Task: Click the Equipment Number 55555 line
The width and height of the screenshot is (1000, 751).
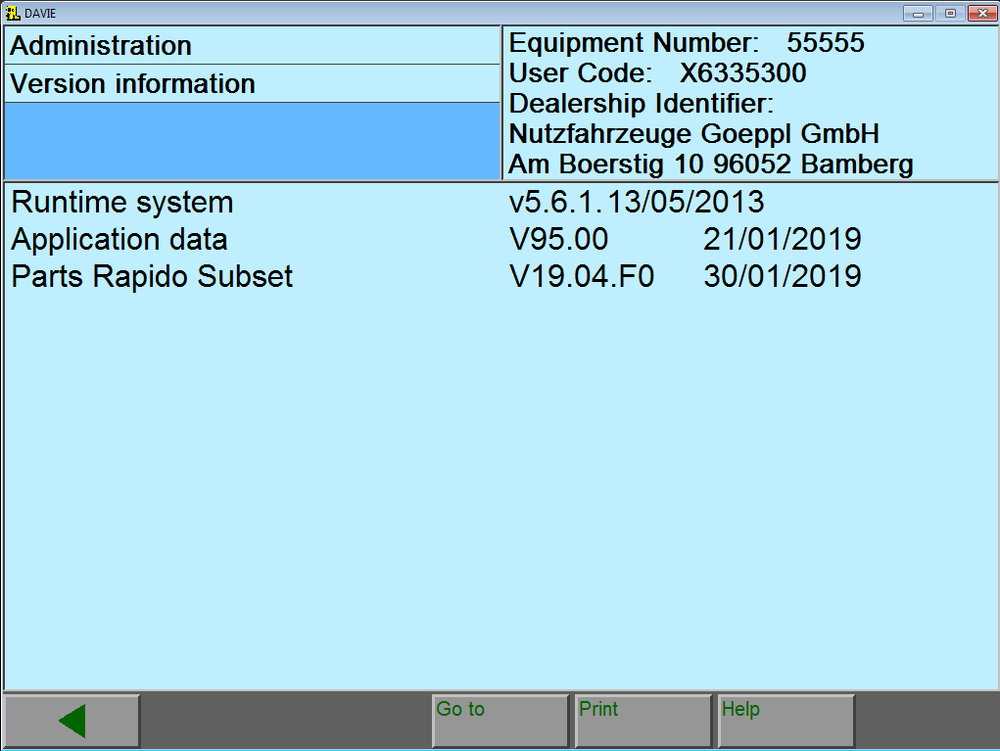Action: click(687, 44)
